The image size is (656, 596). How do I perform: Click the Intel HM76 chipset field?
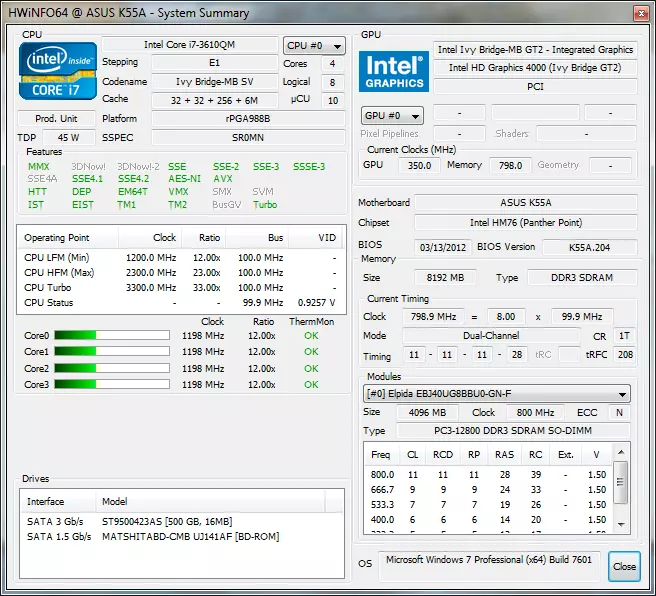click(526, 223)
